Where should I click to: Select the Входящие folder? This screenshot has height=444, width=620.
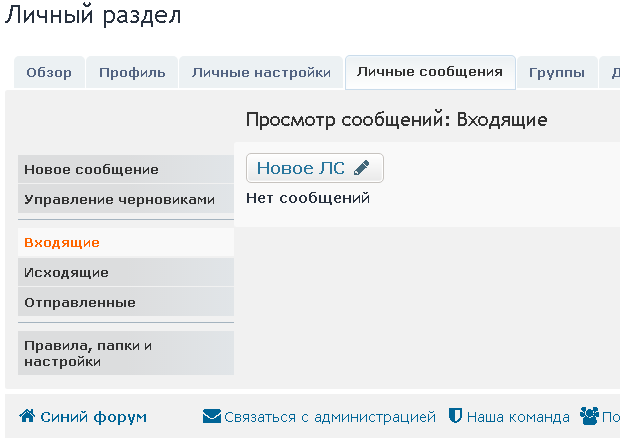[x=62, y=242]
